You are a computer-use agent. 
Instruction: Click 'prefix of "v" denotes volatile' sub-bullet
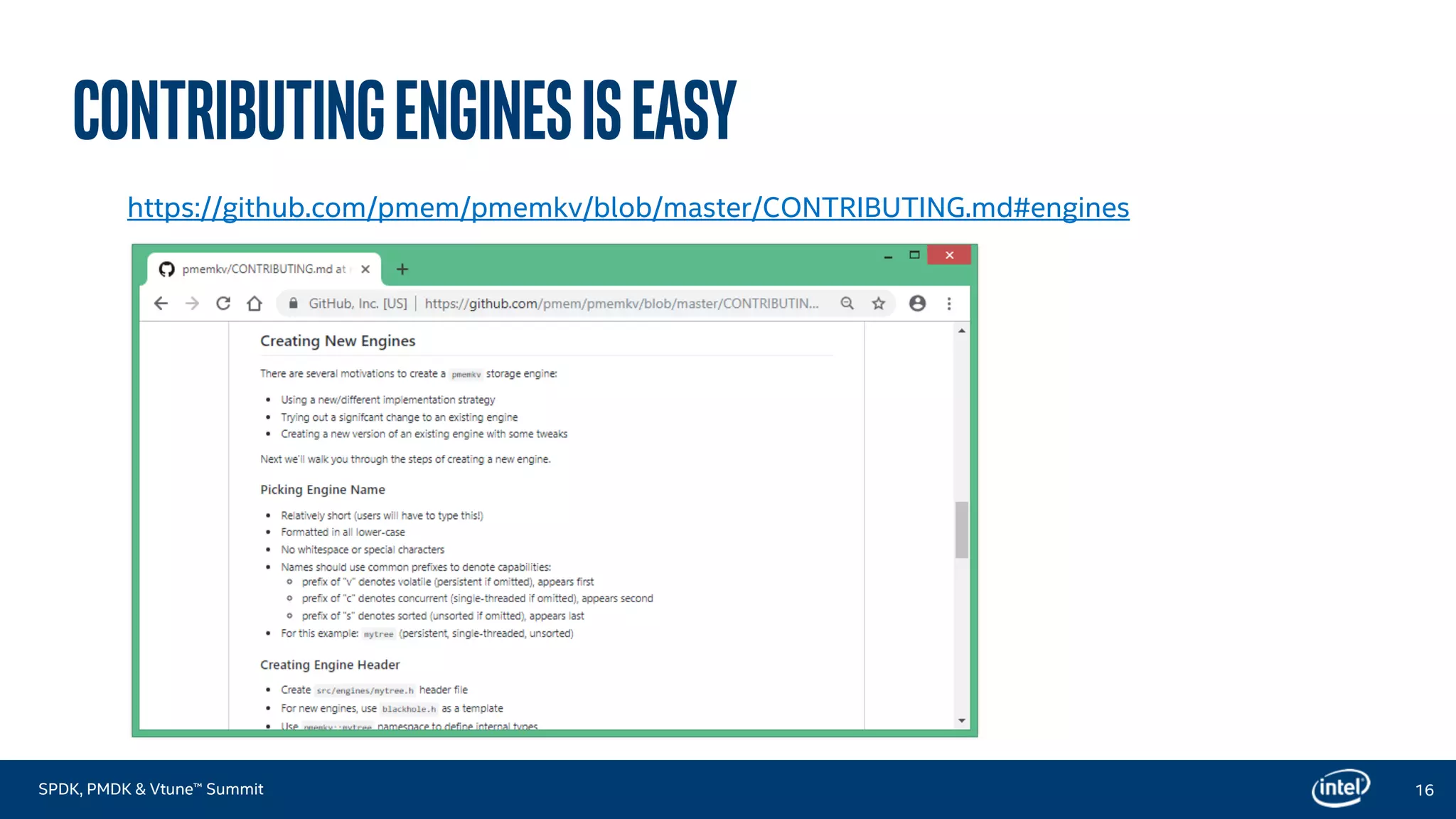(x=448, y=582)
